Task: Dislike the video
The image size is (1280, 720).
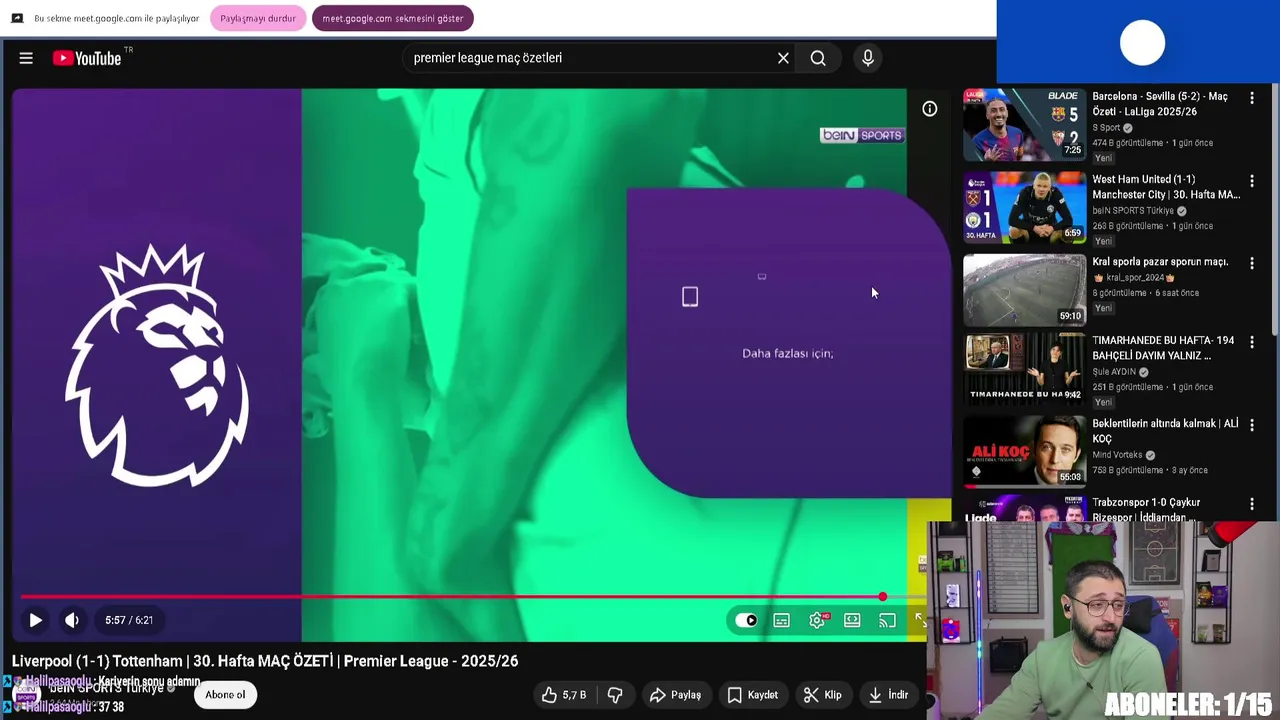Action: click(x=615, y=695)
